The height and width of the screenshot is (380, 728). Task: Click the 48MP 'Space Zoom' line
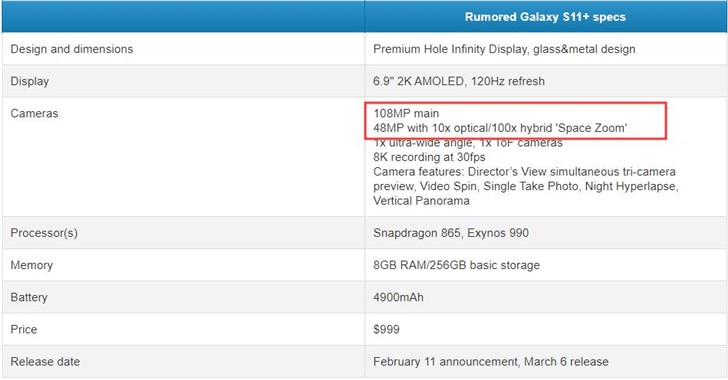coord(500,128)
